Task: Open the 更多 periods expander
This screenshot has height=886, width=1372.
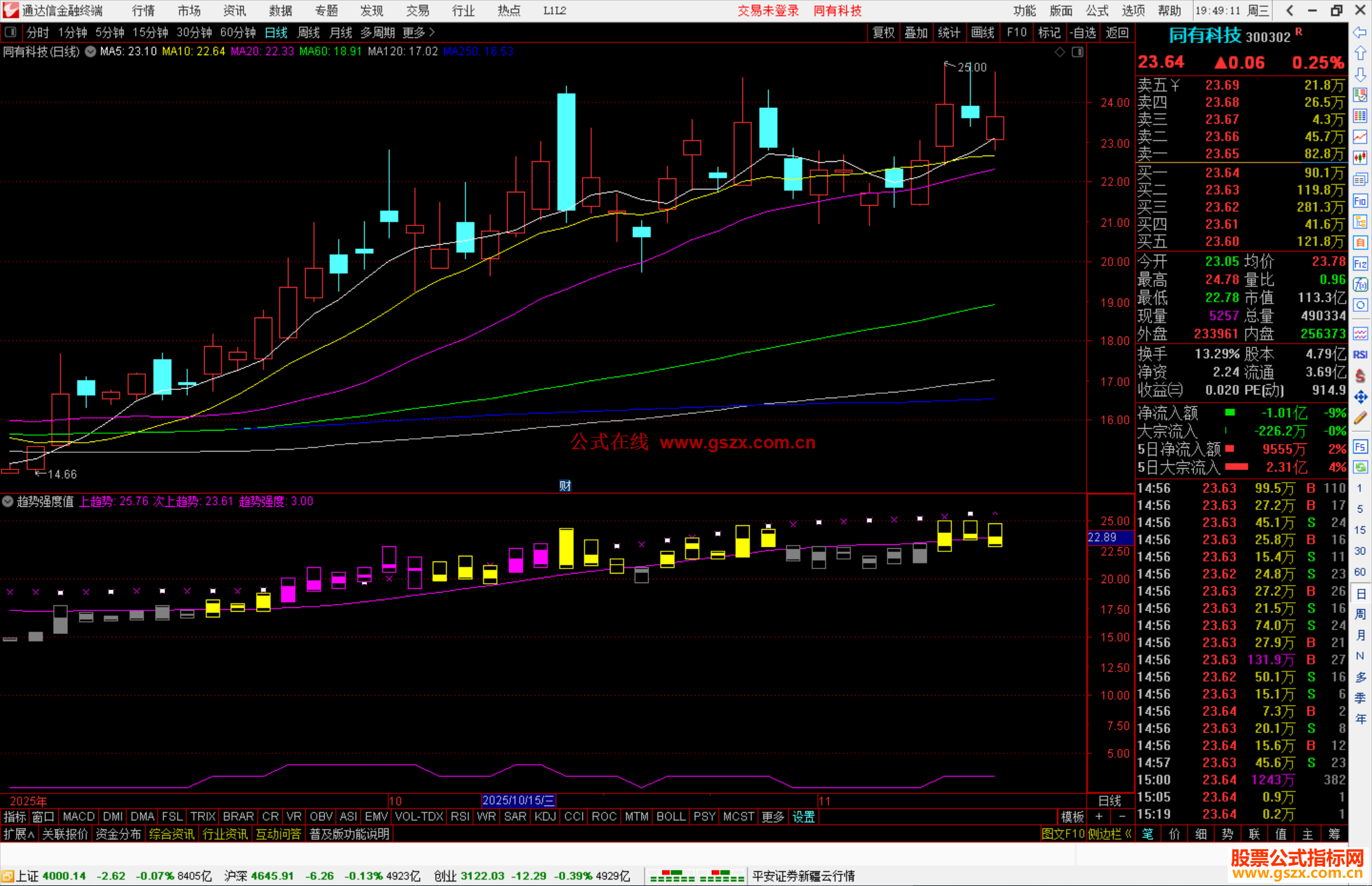Action: click(x=419, y=32)
